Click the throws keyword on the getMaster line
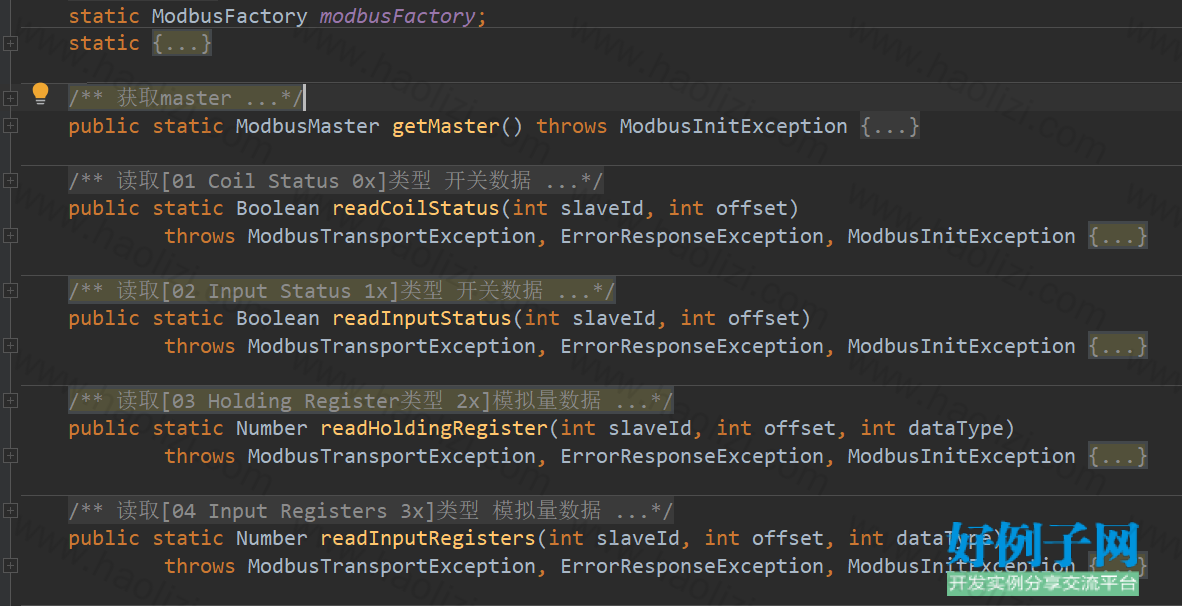 572,126
